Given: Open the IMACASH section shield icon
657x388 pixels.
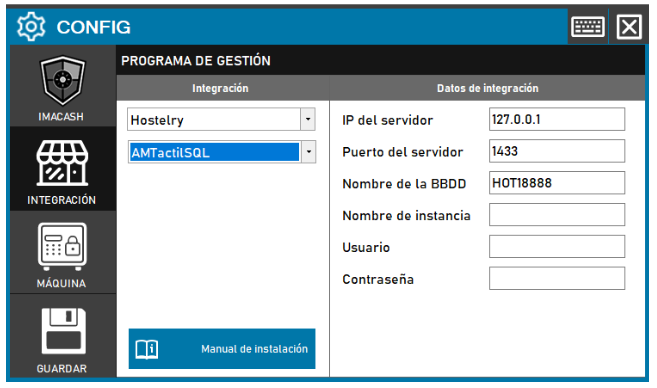Looking at the screenshot, I should pos(62,80).
